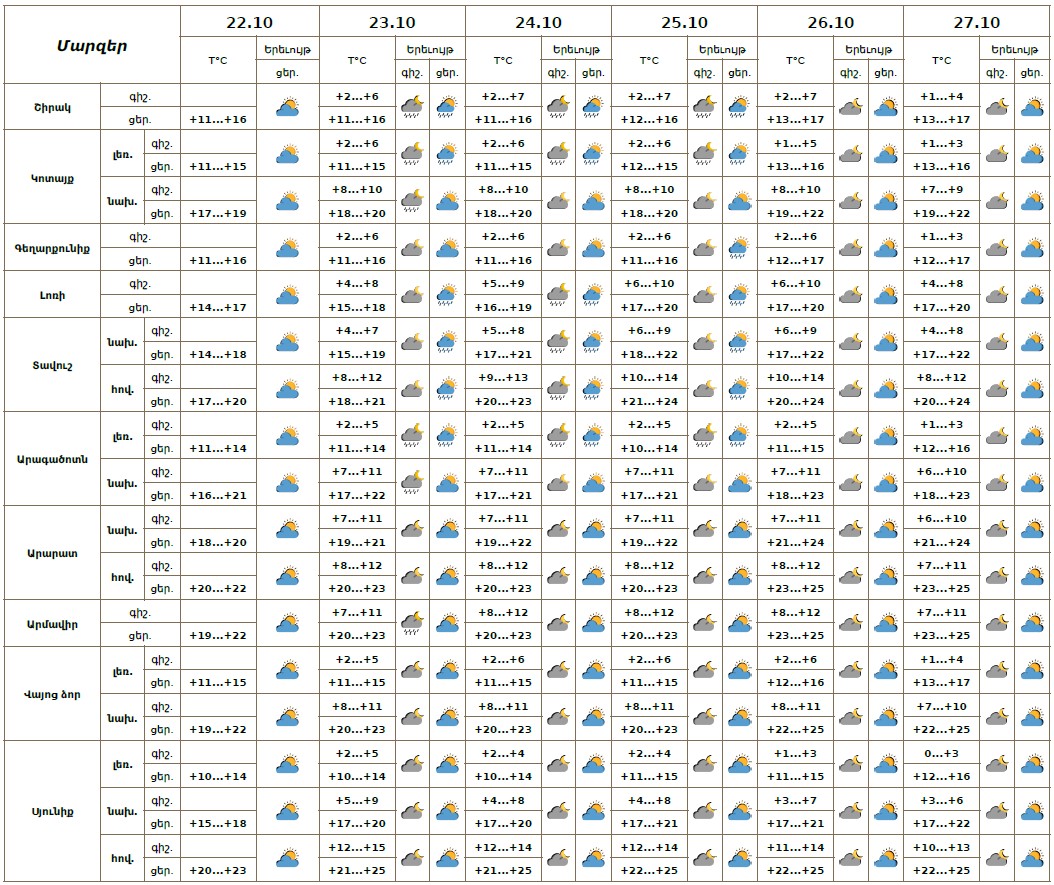The width and height of the screenshot is (1054, 885).
Task: Select the 22.10 date column header
Action: 249,23
